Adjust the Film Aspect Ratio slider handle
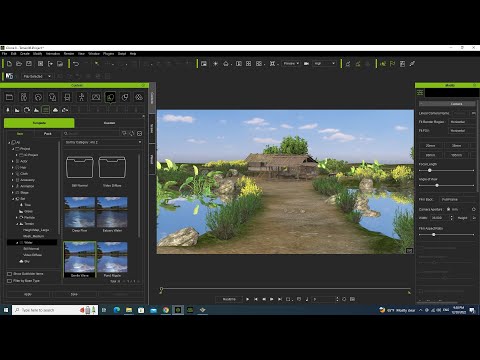The height and width of the screenshot is (360, 480). tap(434, 235)
